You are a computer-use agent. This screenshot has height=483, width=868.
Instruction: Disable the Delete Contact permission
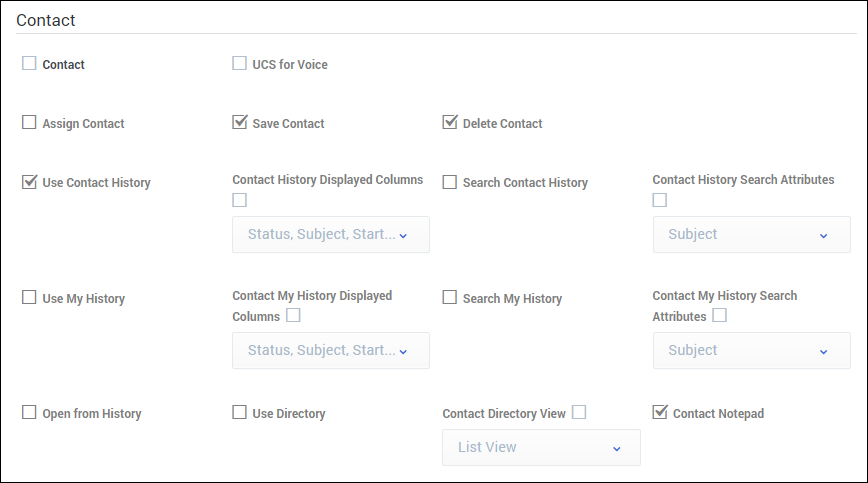[449, 123]
